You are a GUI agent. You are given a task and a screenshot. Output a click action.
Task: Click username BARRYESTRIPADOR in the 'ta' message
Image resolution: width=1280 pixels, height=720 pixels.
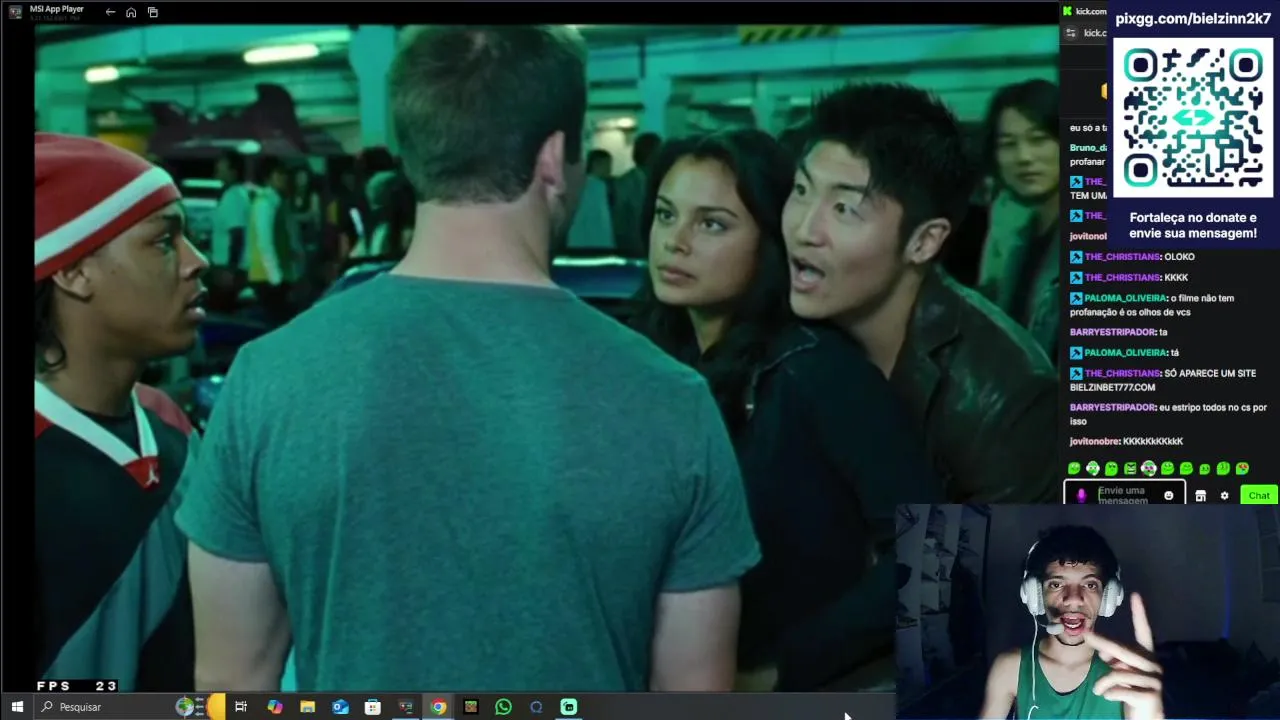[x=1113, y=332]
